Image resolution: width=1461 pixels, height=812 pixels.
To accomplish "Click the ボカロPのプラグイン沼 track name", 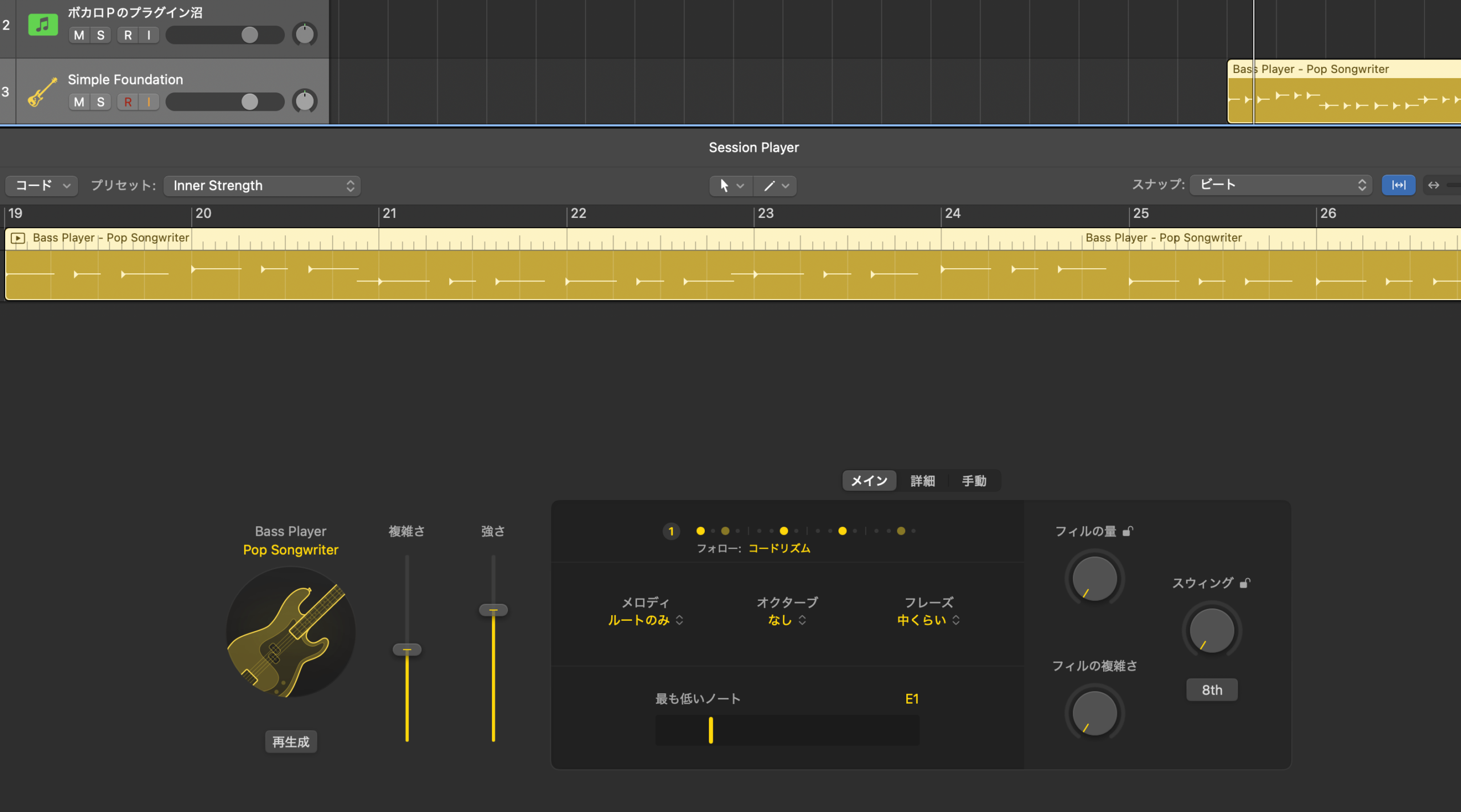I will click(x=135, y=13).
